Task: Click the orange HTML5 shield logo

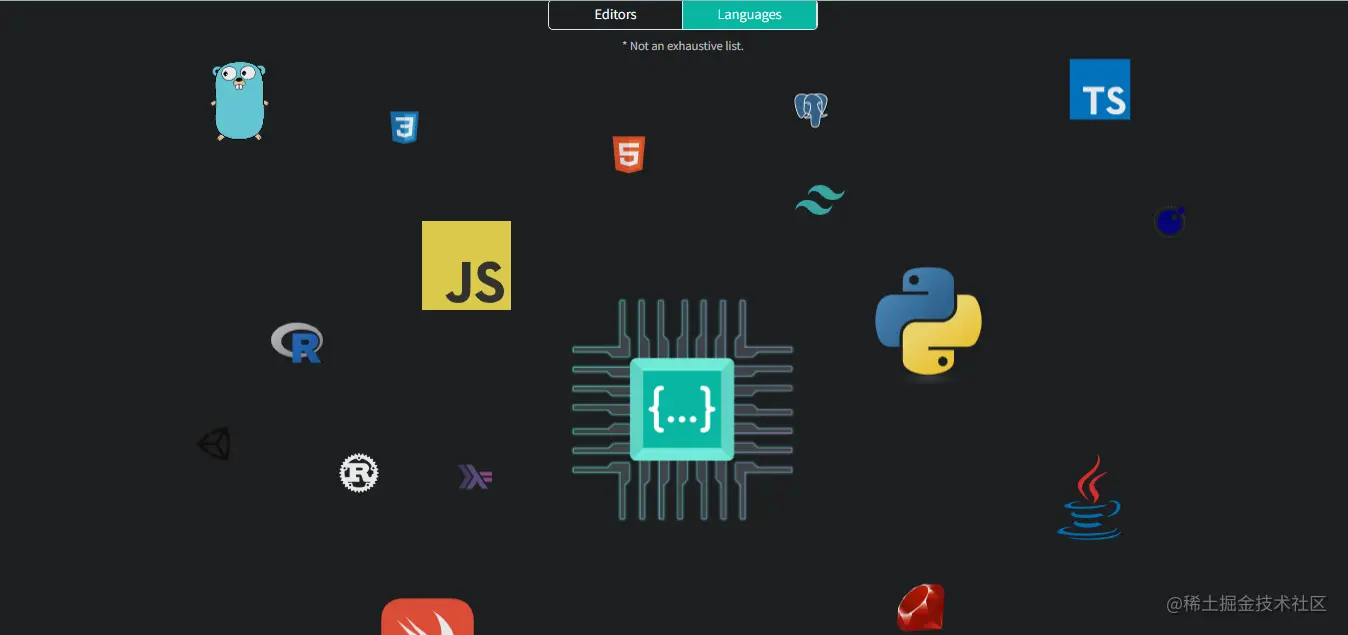Action: (x=629, y=155)
